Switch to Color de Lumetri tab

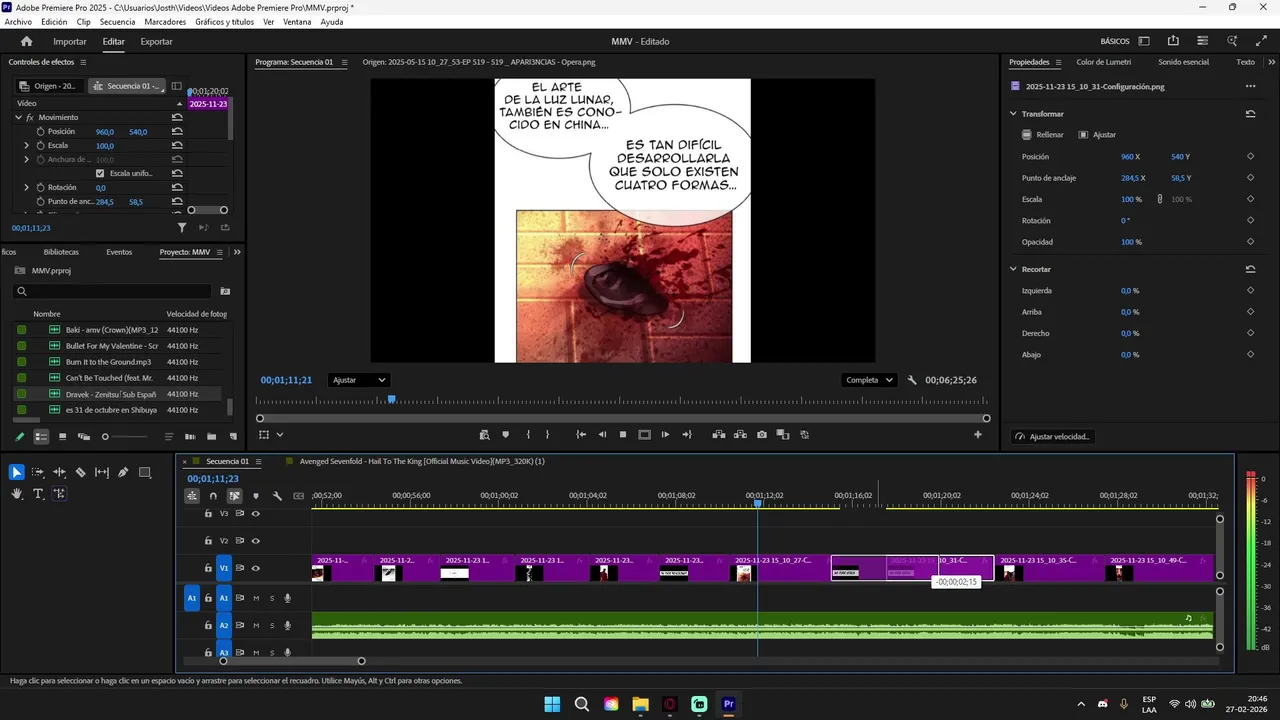(x=1104, y=62)
